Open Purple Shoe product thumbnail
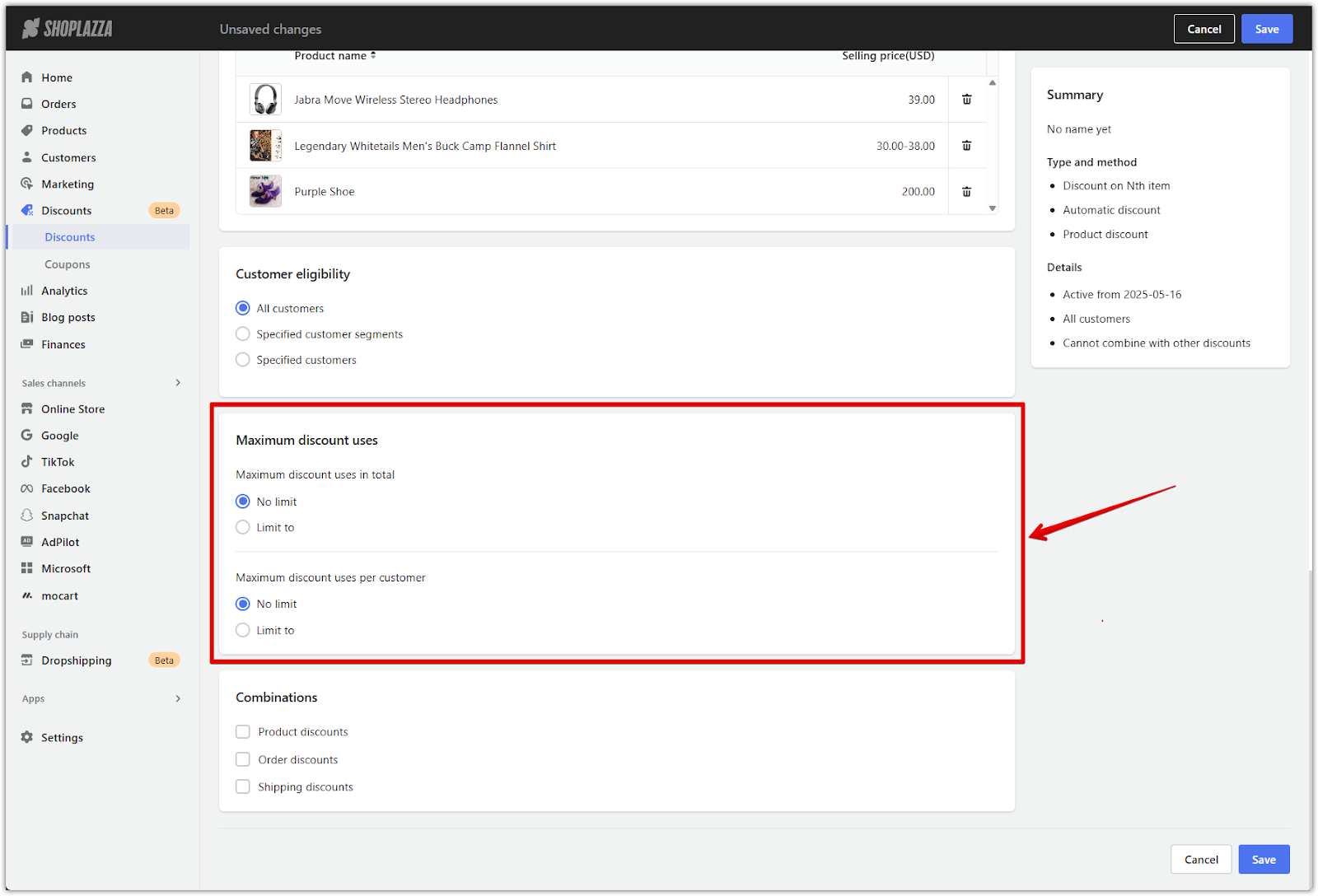The image size is (1318, 896). [x=265, y=192]
